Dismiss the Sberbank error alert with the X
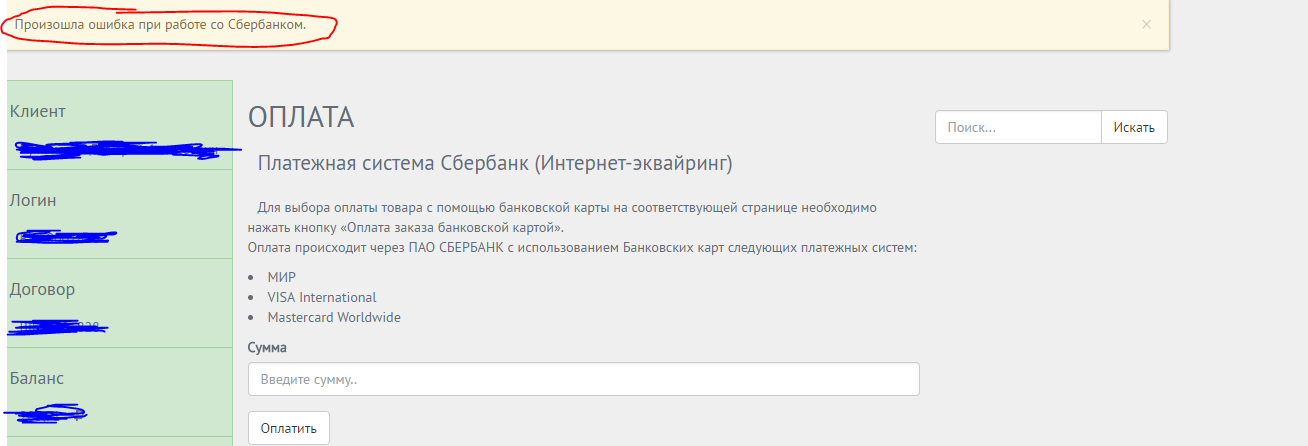Viewport: 1308px width, 446px height. pyautogui.click(x=1146, y=24)
